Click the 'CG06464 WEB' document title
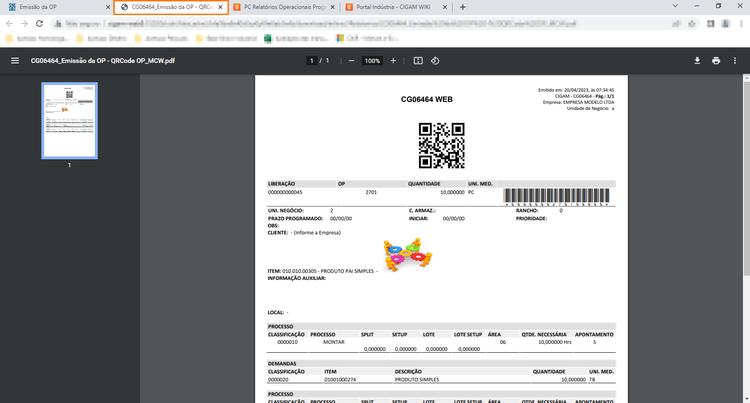Image resolution: width=750 pixels, height=403 pixels. click(427, 99)
